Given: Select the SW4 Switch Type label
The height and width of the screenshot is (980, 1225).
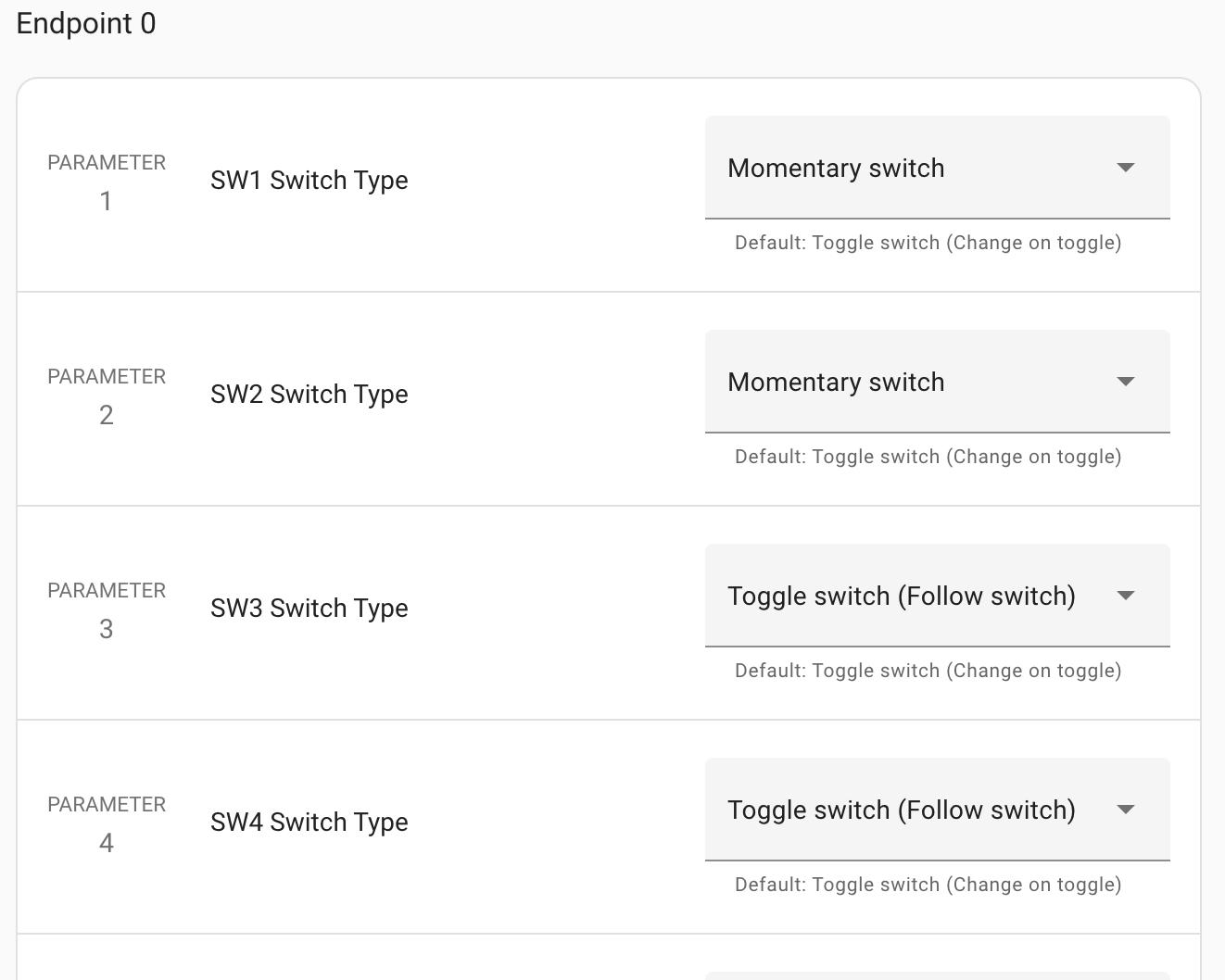Looking at the screenshot, I should 309,823.
